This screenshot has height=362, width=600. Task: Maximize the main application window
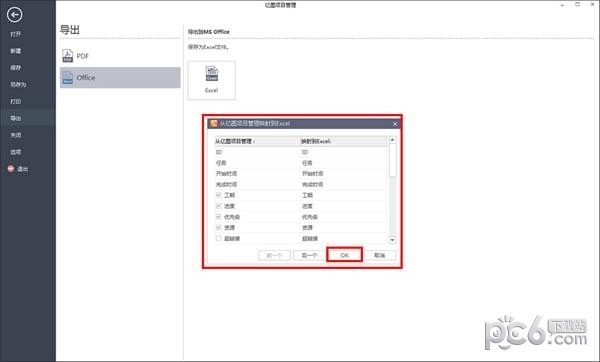pyautogui.click(x=577, y=4)
